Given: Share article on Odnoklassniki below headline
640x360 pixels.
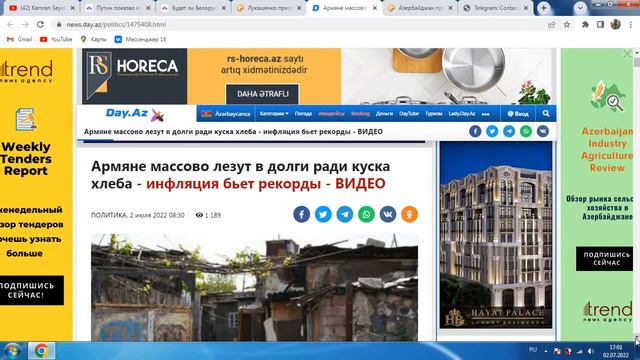Looking at the screenshot, I should [x=409, y=214].
